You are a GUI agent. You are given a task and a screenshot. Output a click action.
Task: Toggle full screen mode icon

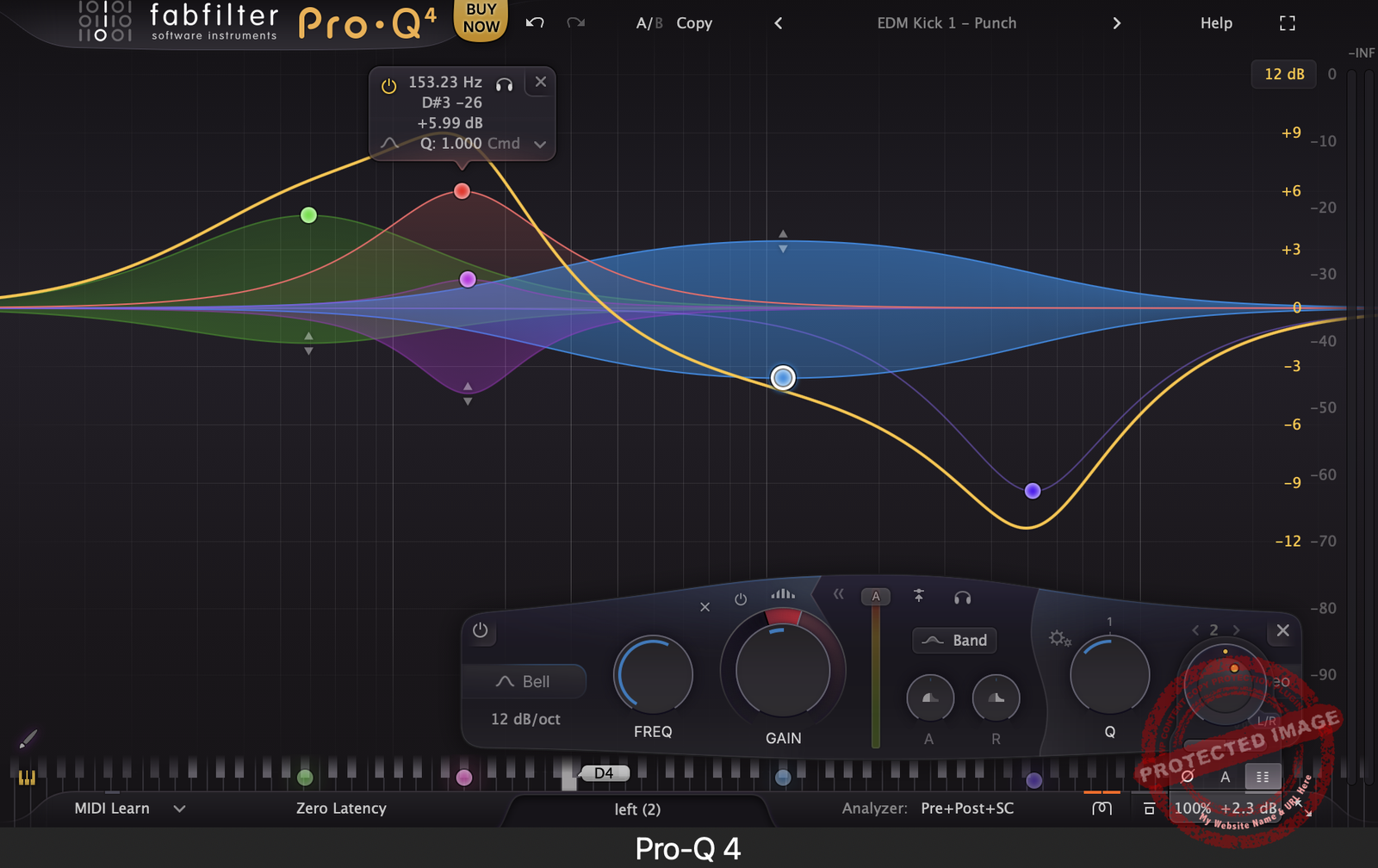[1287, 23]
